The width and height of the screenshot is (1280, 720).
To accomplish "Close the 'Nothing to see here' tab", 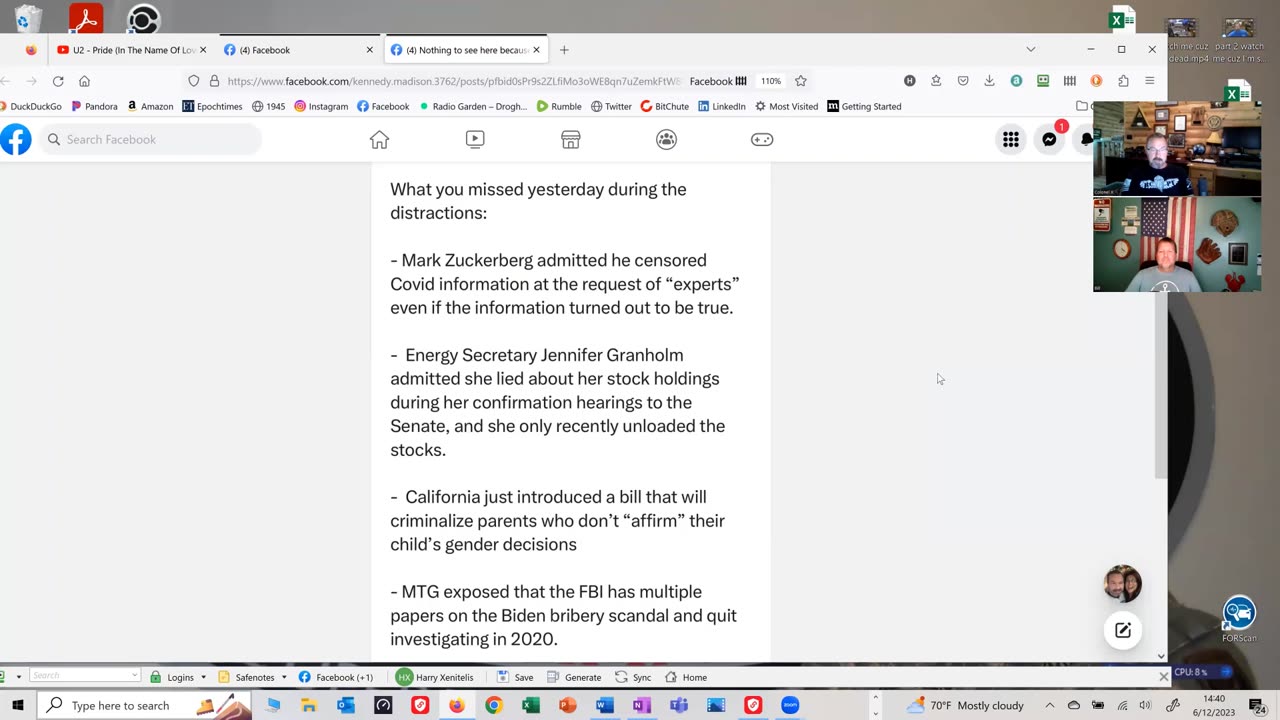I will pyautogui.click(x=536, y=50).
